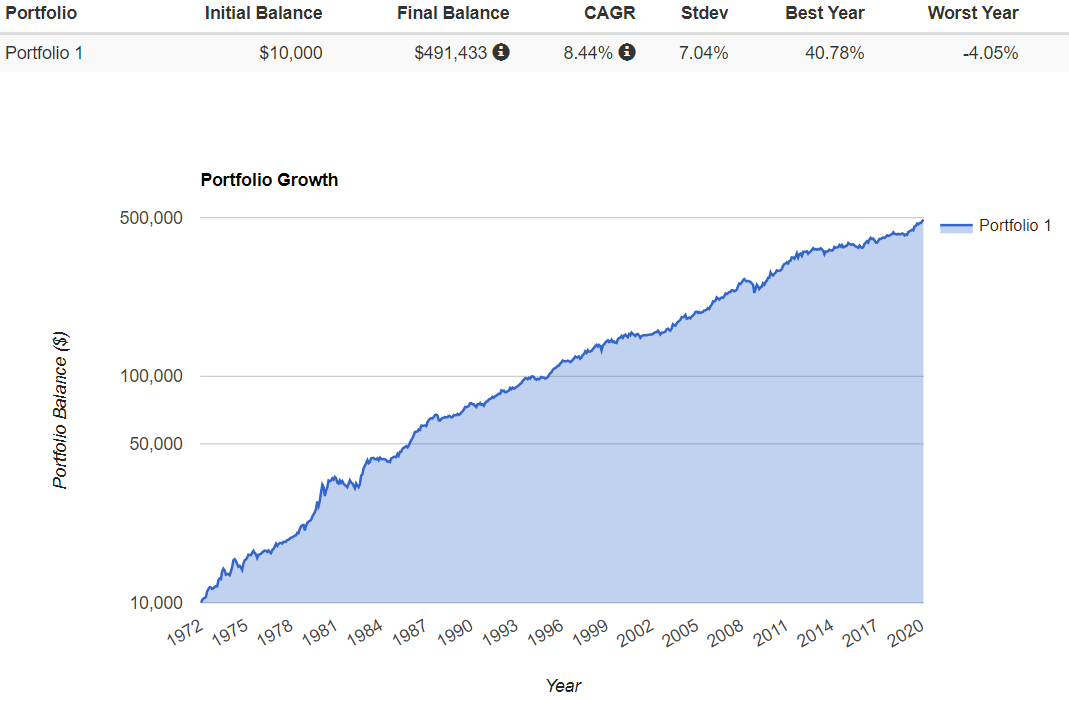This screenshot has height=701, width=1069.
Task: Select the Initial Balance column header
Action: pos(263,13)
